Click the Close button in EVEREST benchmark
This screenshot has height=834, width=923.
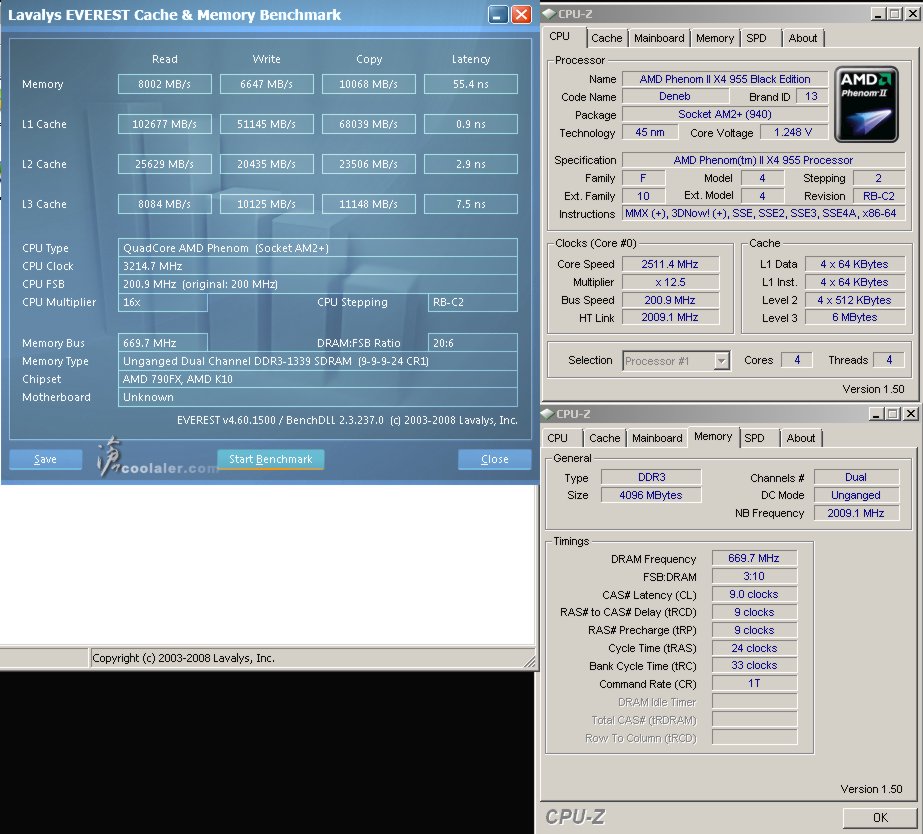494,459
